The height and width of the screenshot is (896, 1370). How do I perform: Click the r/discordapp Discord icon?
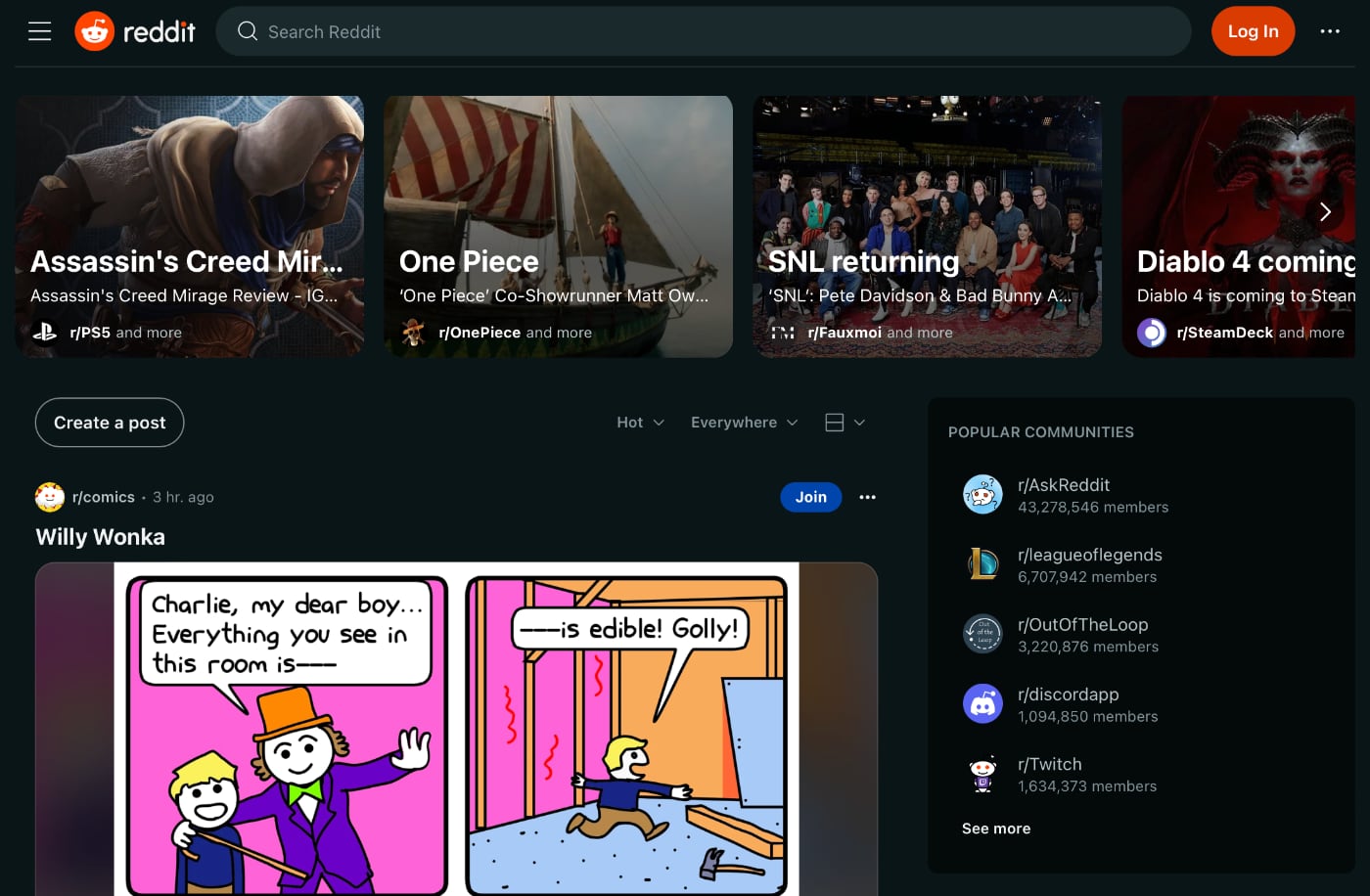[x=982, y=703]
